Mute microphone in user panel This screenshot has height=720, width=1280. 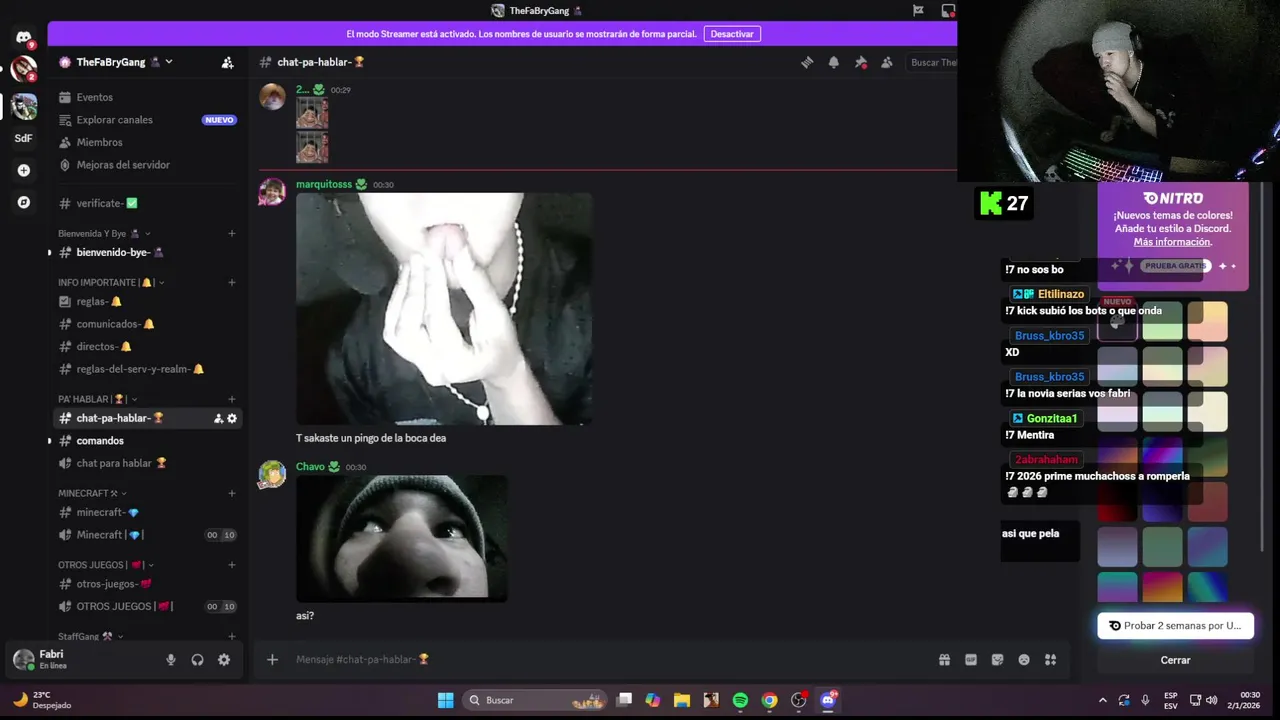[x=171, y=660]
